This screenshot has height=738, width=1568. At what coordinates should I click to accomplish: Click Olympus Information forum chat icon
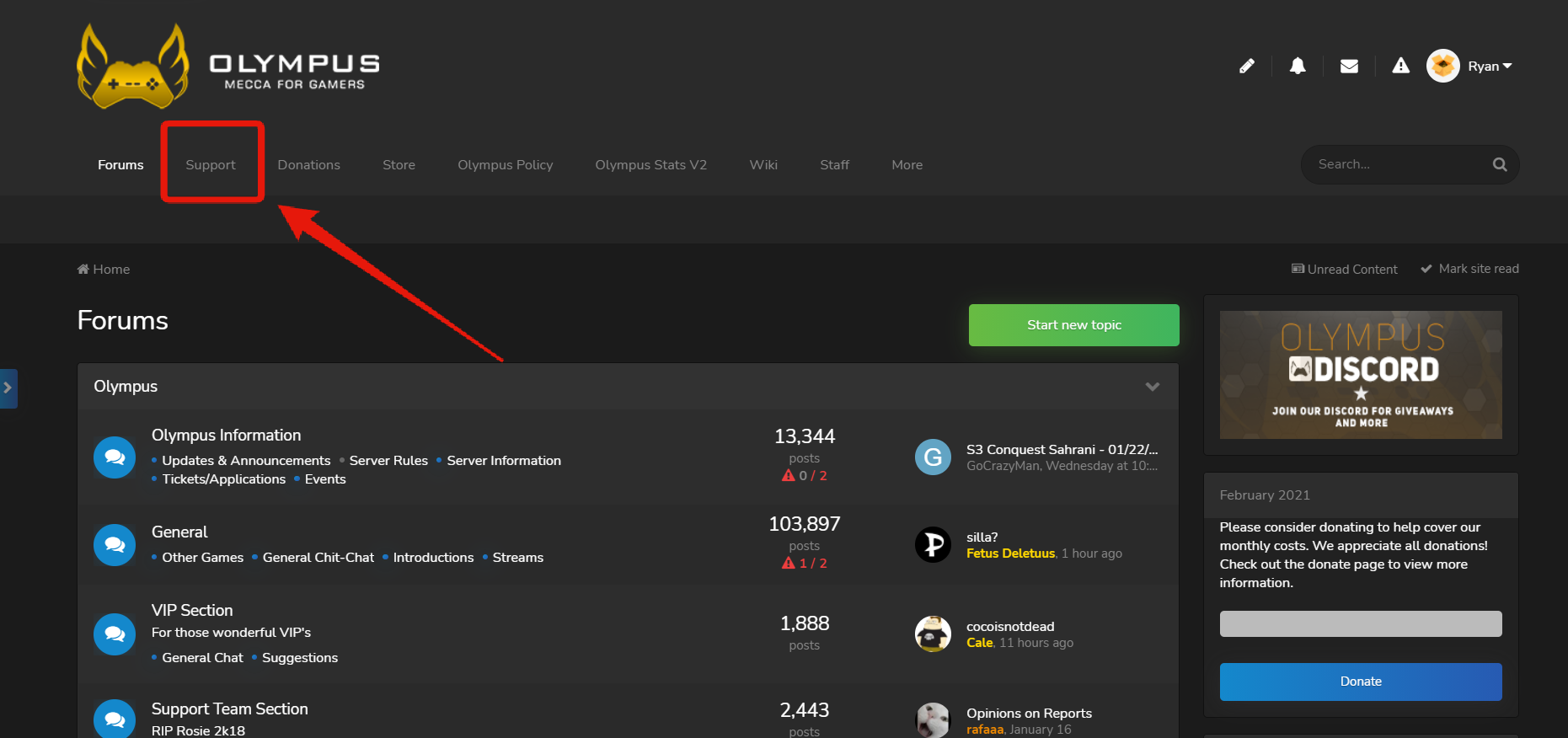[x=115, y=457]
